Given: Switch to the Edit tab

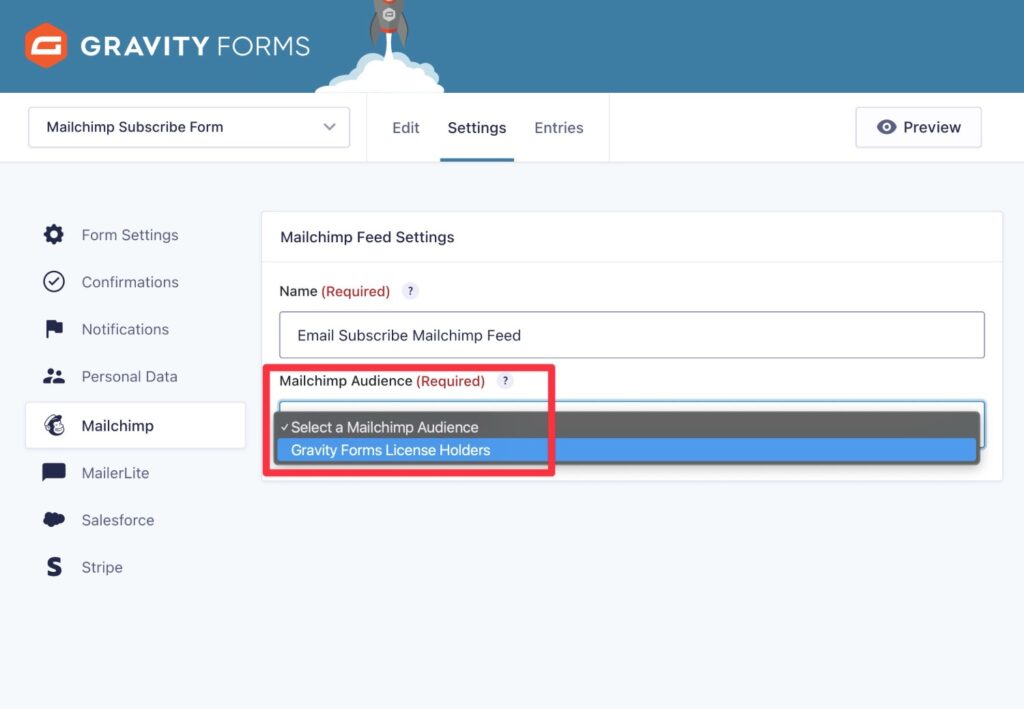Looking at the screenshot, I should [x=405, y=127].
